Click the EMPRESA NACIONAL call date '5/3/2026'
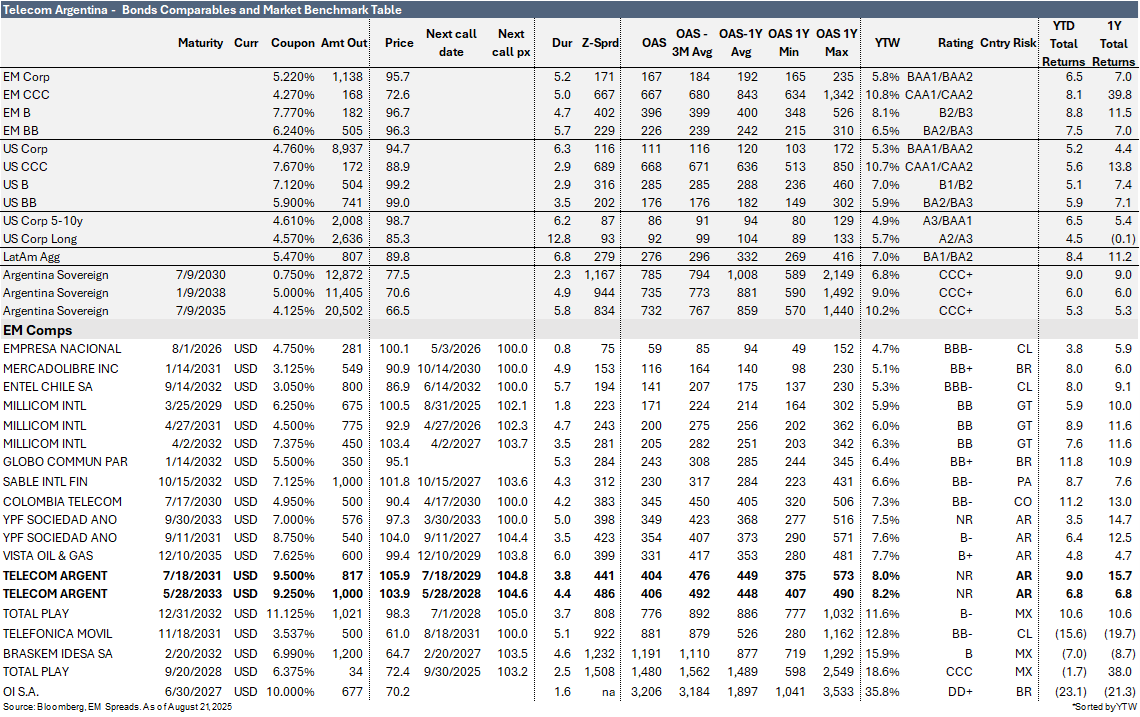Viewport: 1140px width, 717px height. pyautogui.click(x=456, y=349)
